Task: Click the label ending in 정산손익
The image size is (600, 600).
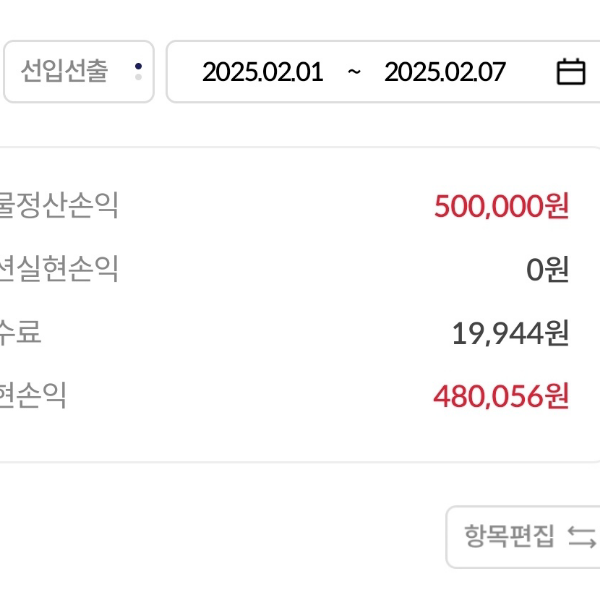Action: point(60,206)
